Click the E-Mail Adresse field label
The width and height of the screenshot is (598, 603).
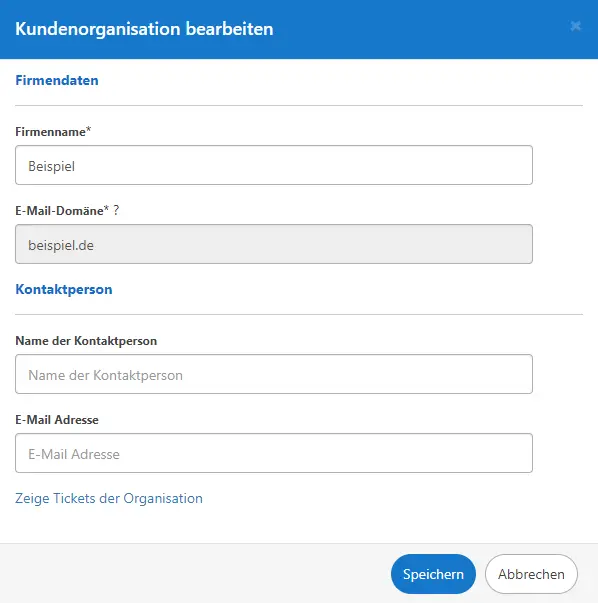(57, 420)
